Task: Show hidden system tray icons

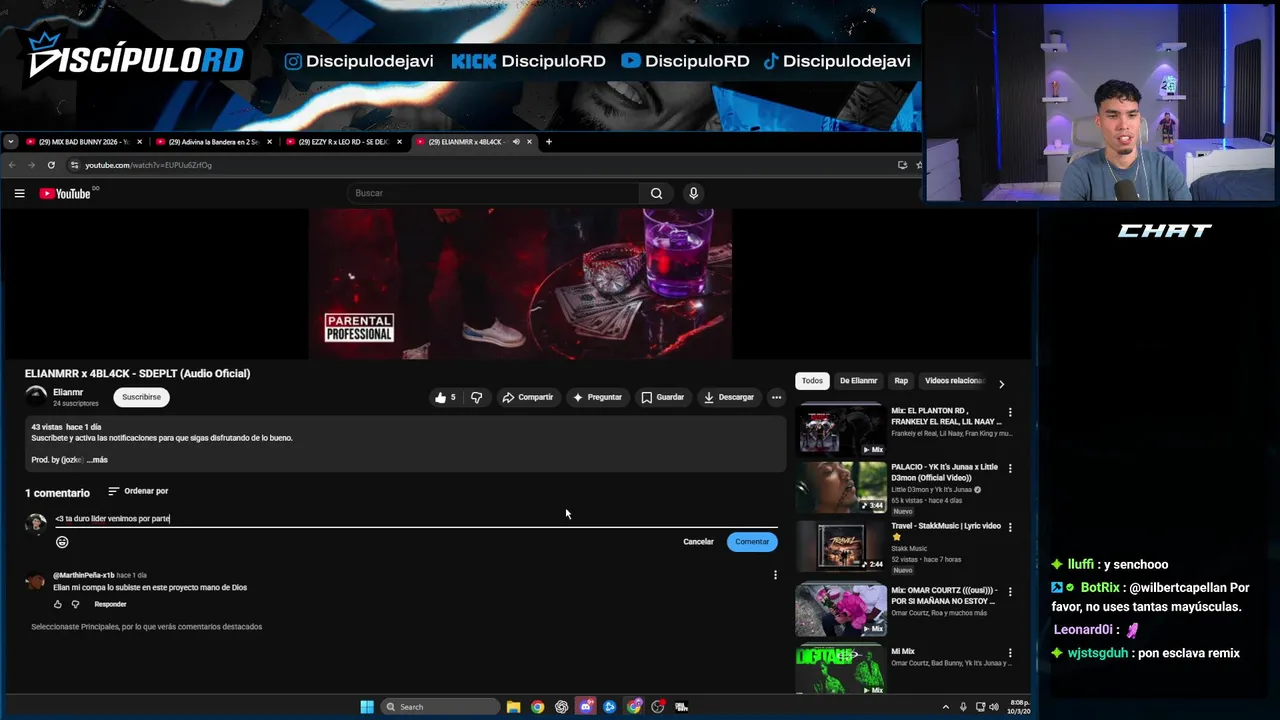Action: (946, 707)
